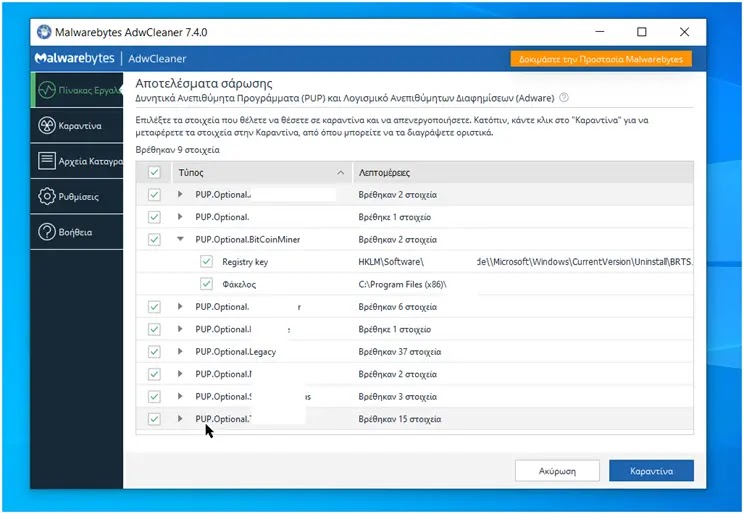The height and width of the screenshot is (514, 744).
Task: Click the C:\Program Files (x86)\ path
Action: (x=402, y=284)
